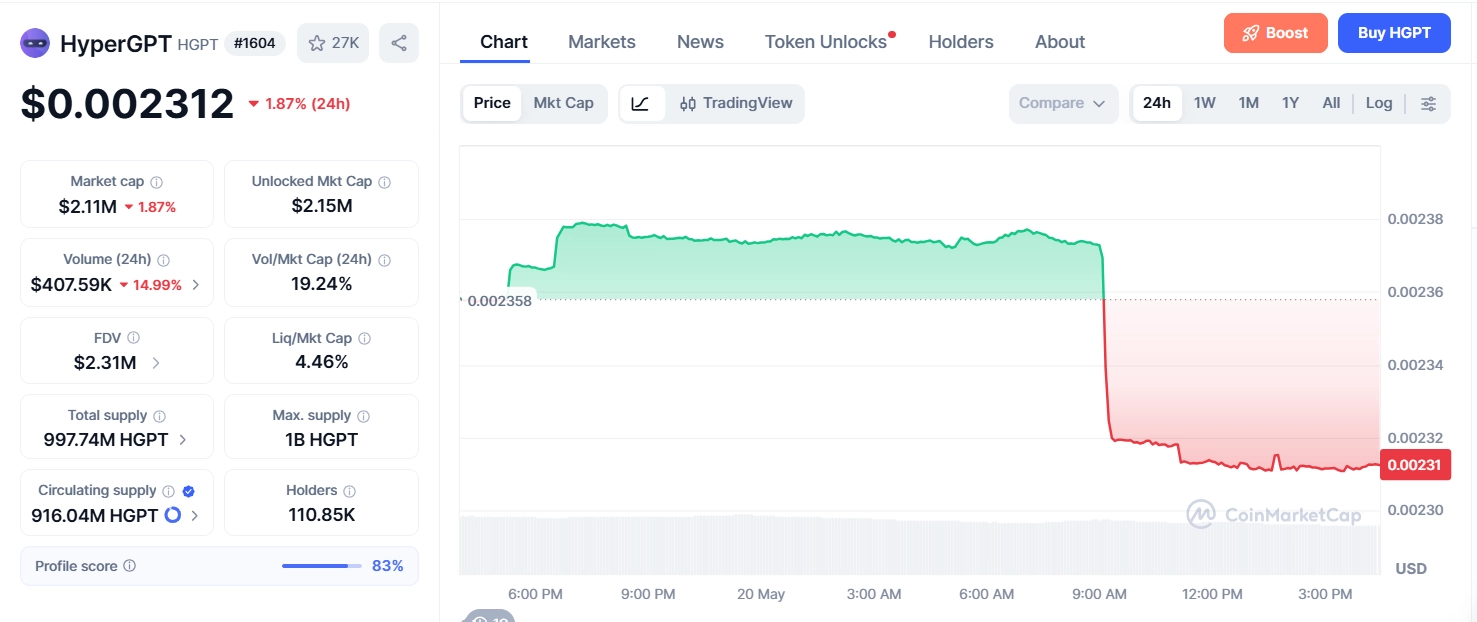
Task: Open the Token Unlocks tab
Action: click(x=826, y=42)
